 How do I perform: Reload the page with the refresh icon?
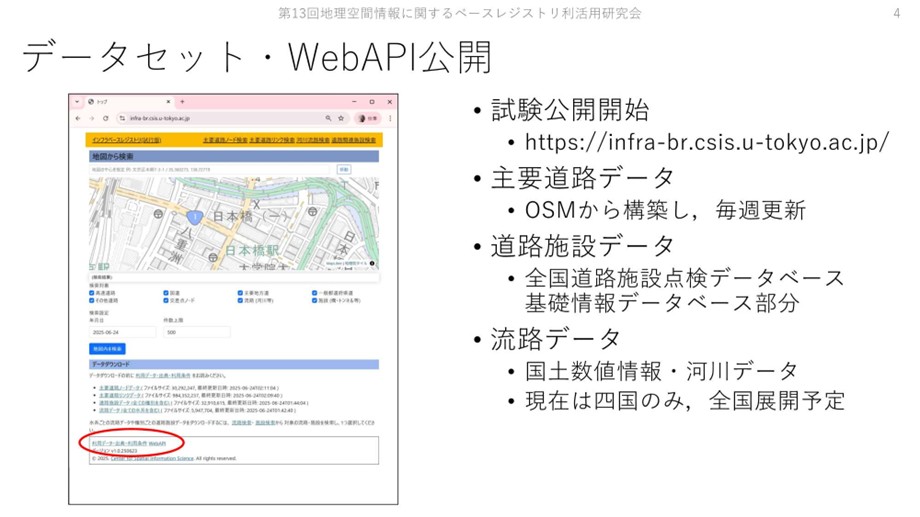105,118
